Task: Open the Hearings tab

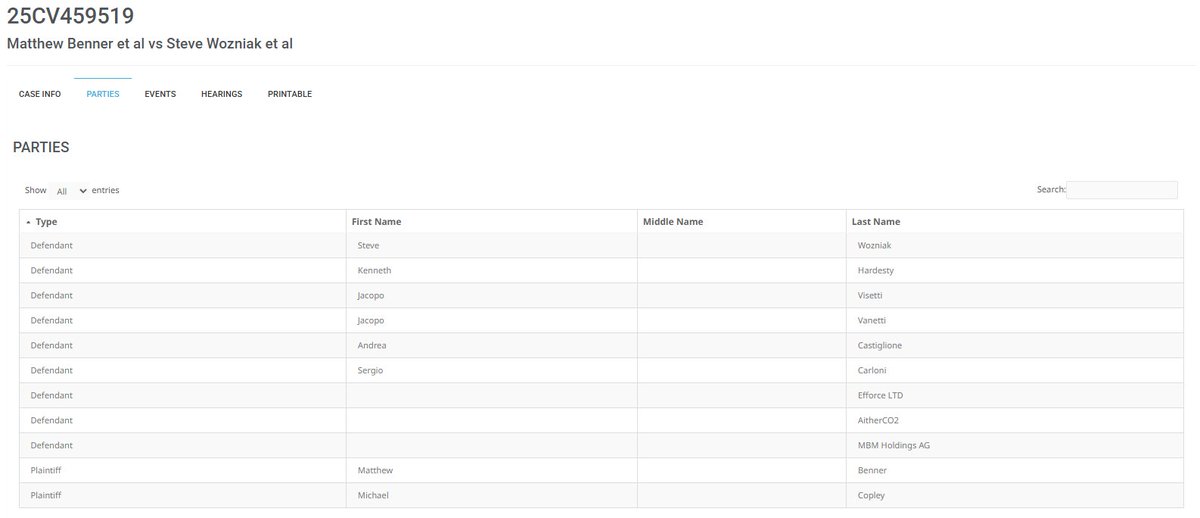Action: click(222, 94)
